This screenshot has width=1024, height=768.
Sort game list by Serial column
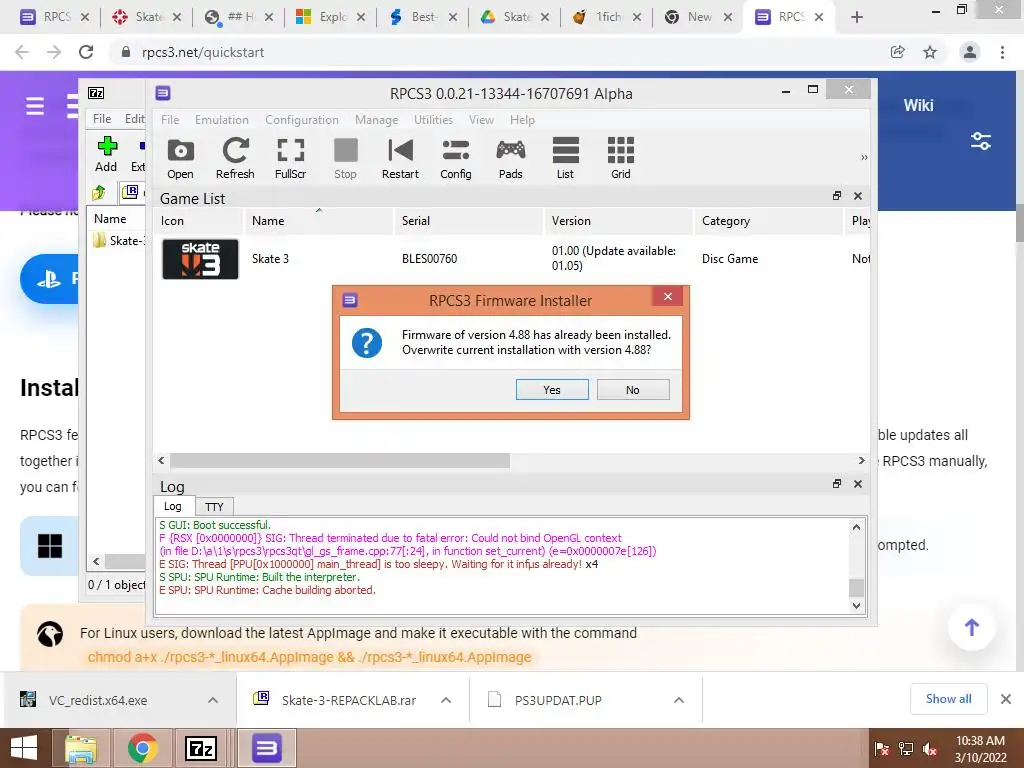tap(468, 221)
